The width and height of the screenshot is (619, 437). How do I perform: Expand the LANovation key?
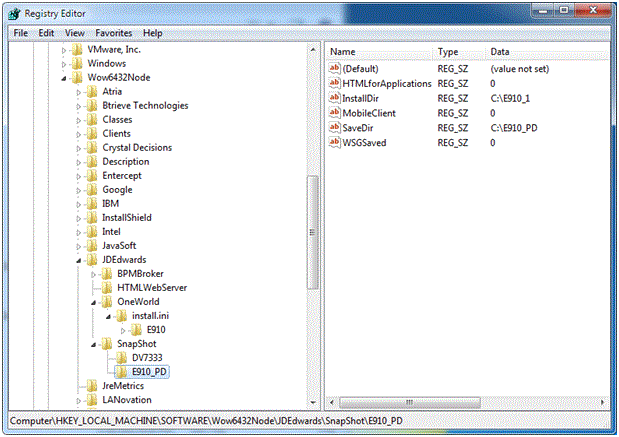tap(79, 401)
